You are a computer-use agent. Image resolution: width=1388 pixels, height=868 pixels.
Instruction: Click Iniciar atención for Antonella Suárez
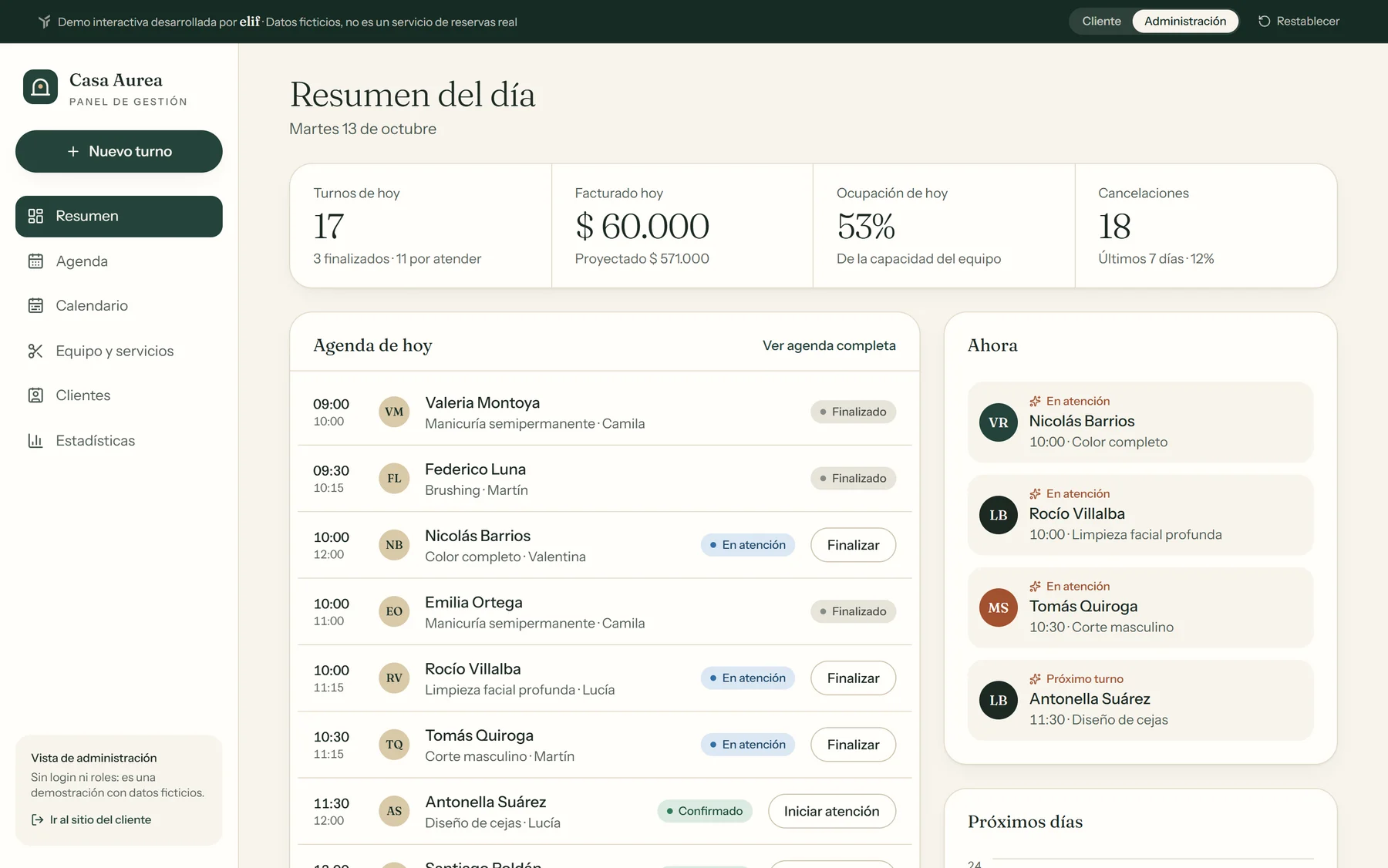click(831, 811)
